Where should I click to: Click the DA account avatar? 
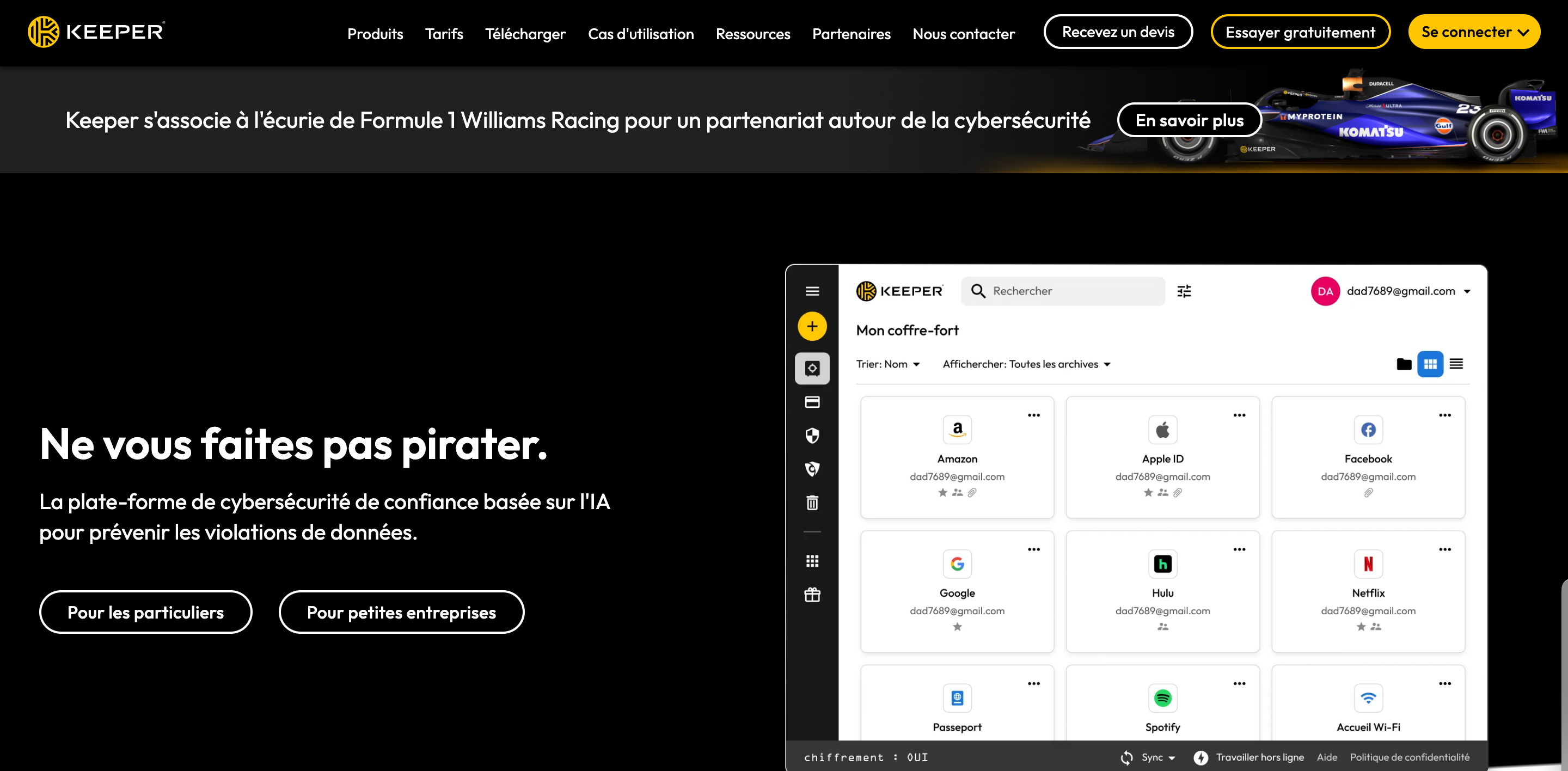[1325, 291]
